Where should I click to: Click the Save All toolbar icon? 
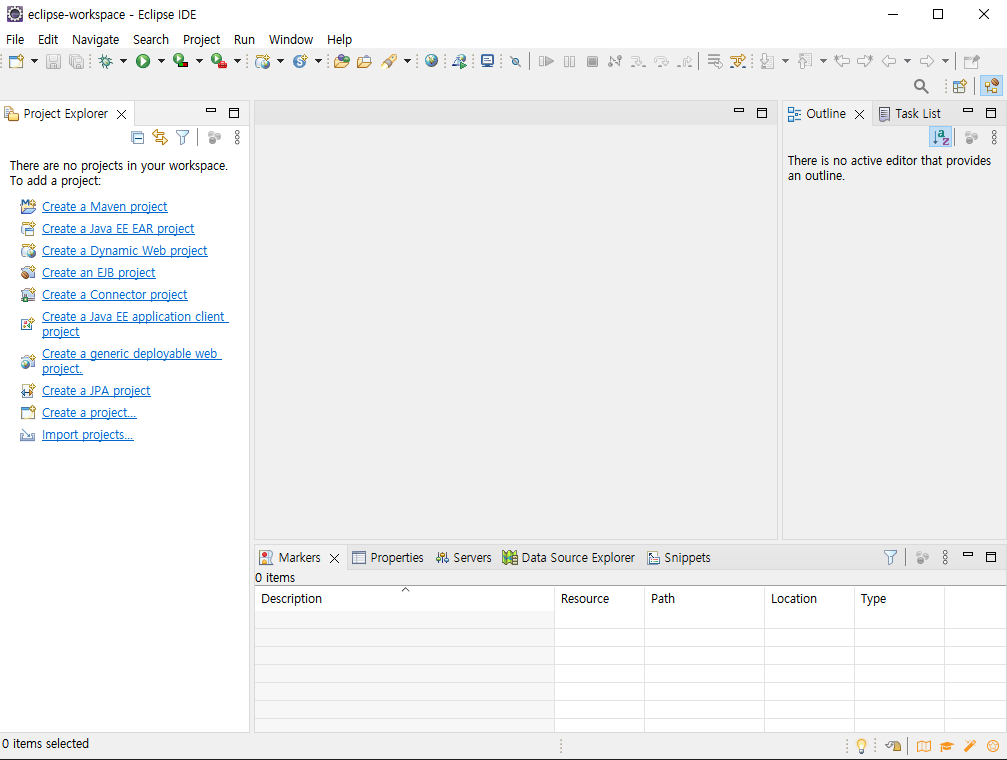pyautogui.click(x=76, y=61)
